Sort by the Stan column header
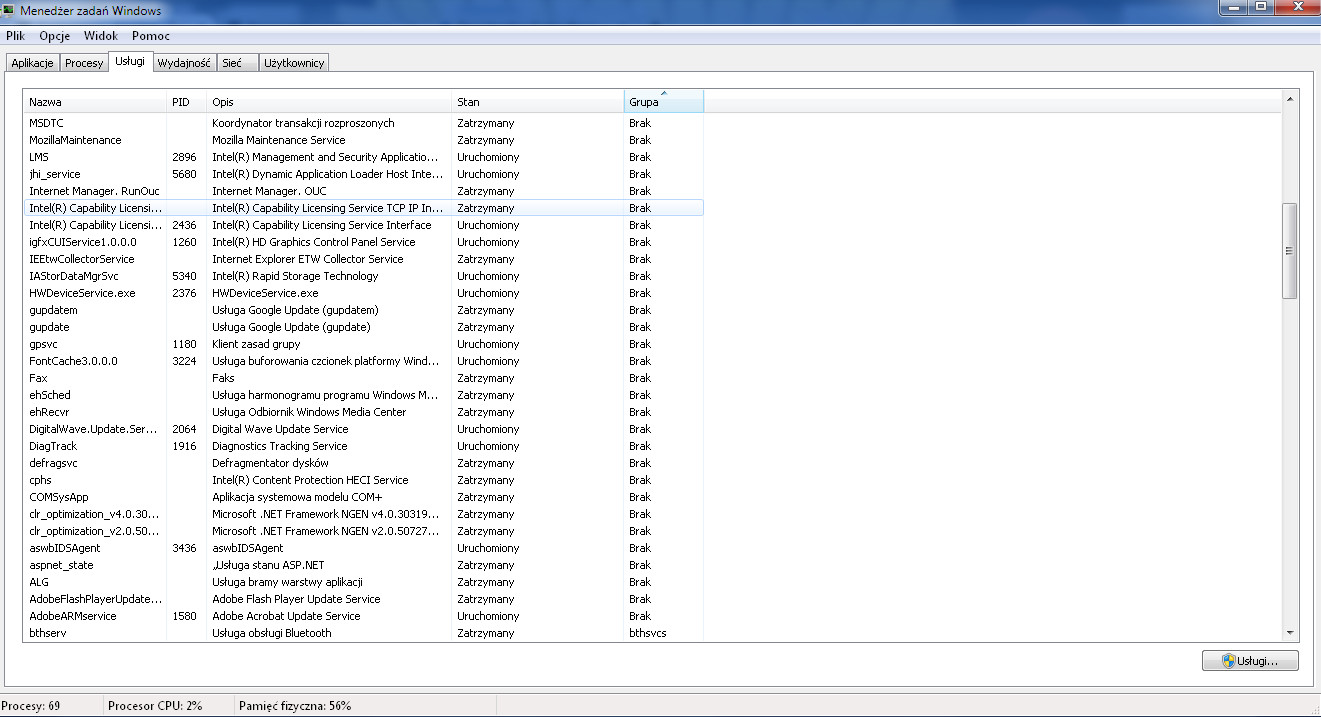 [x=537, y=102]
